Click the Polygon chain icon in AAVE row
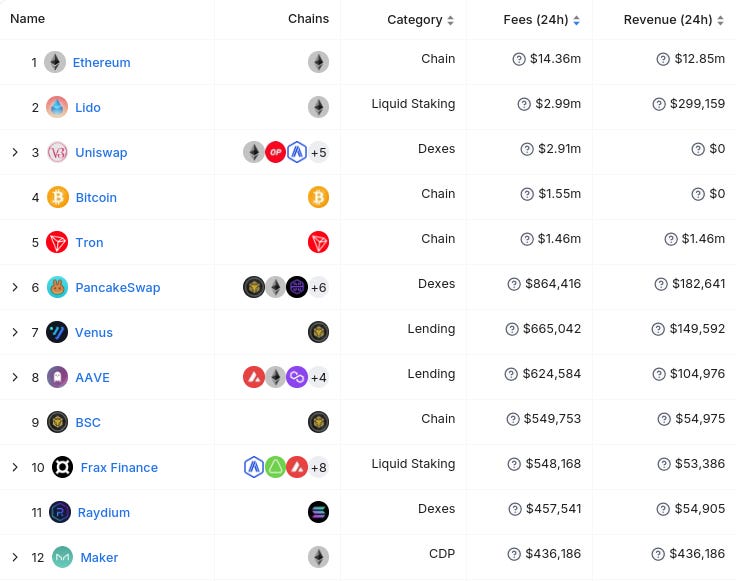Viewport: 736px width, 581px height. tap(297, 377)
